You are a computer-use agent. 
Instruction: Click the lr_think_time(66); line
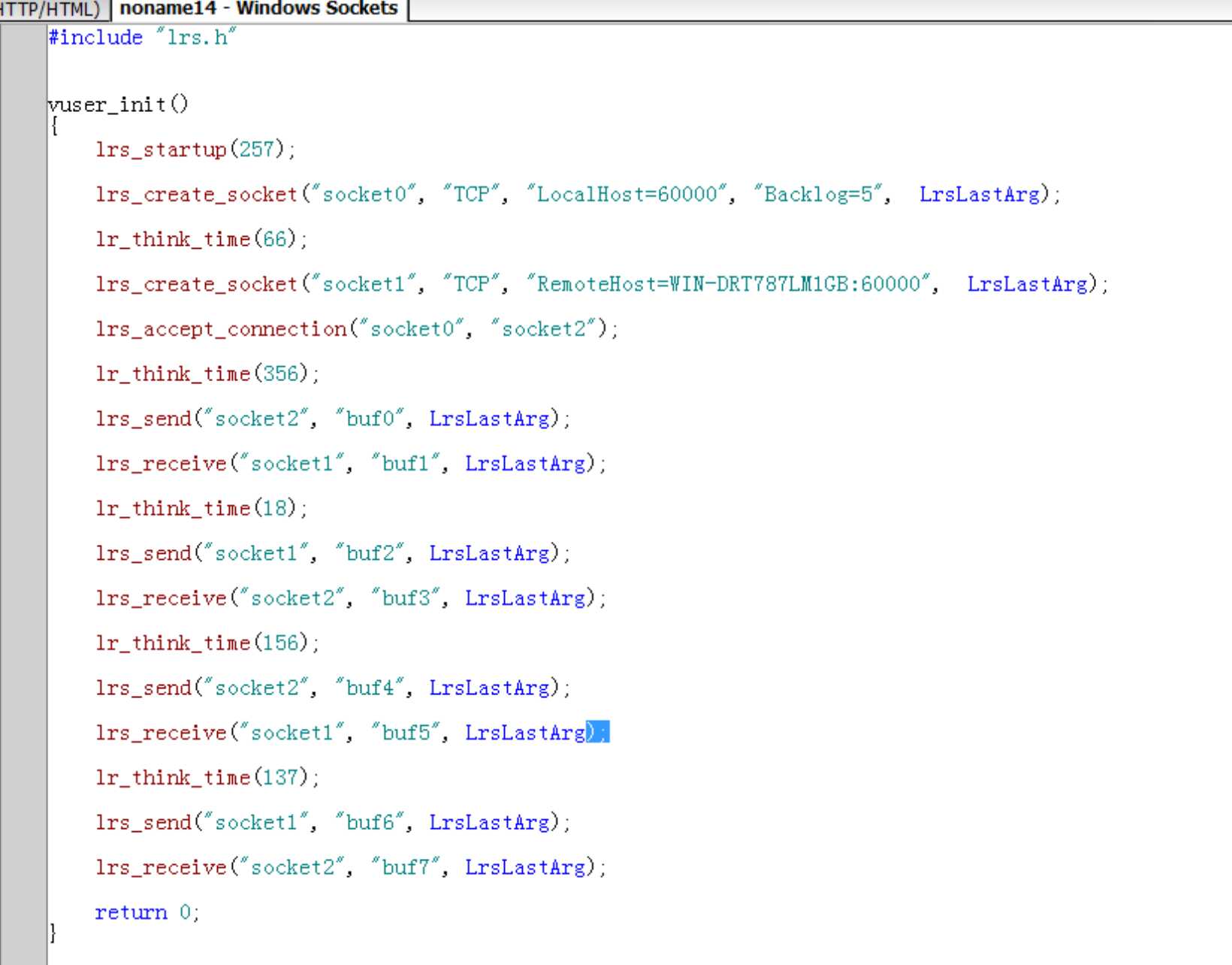tap(201, 239)
